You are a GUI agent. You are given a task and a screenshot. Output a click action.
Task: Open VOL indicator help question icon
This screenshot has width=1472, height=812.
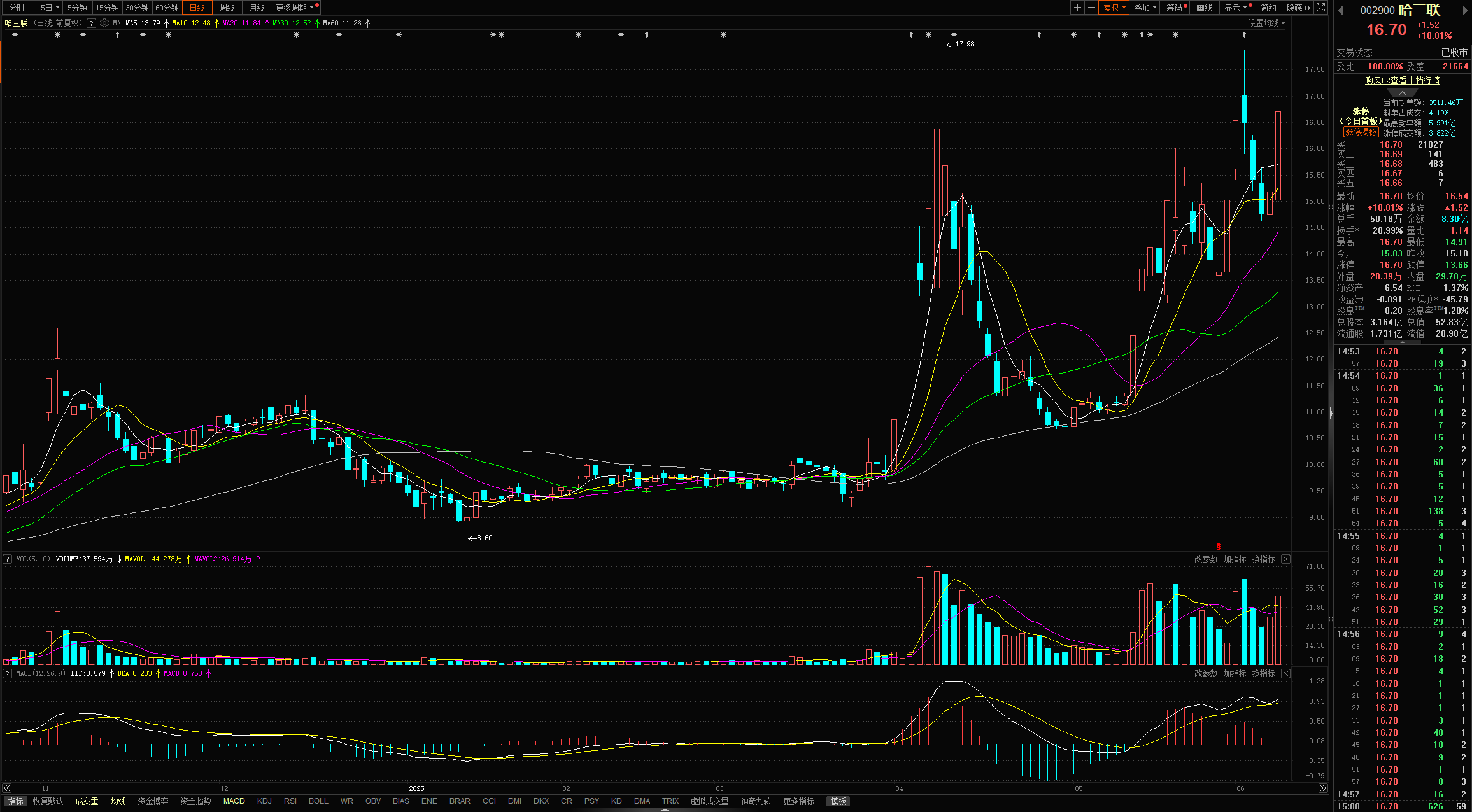point(8,559)
